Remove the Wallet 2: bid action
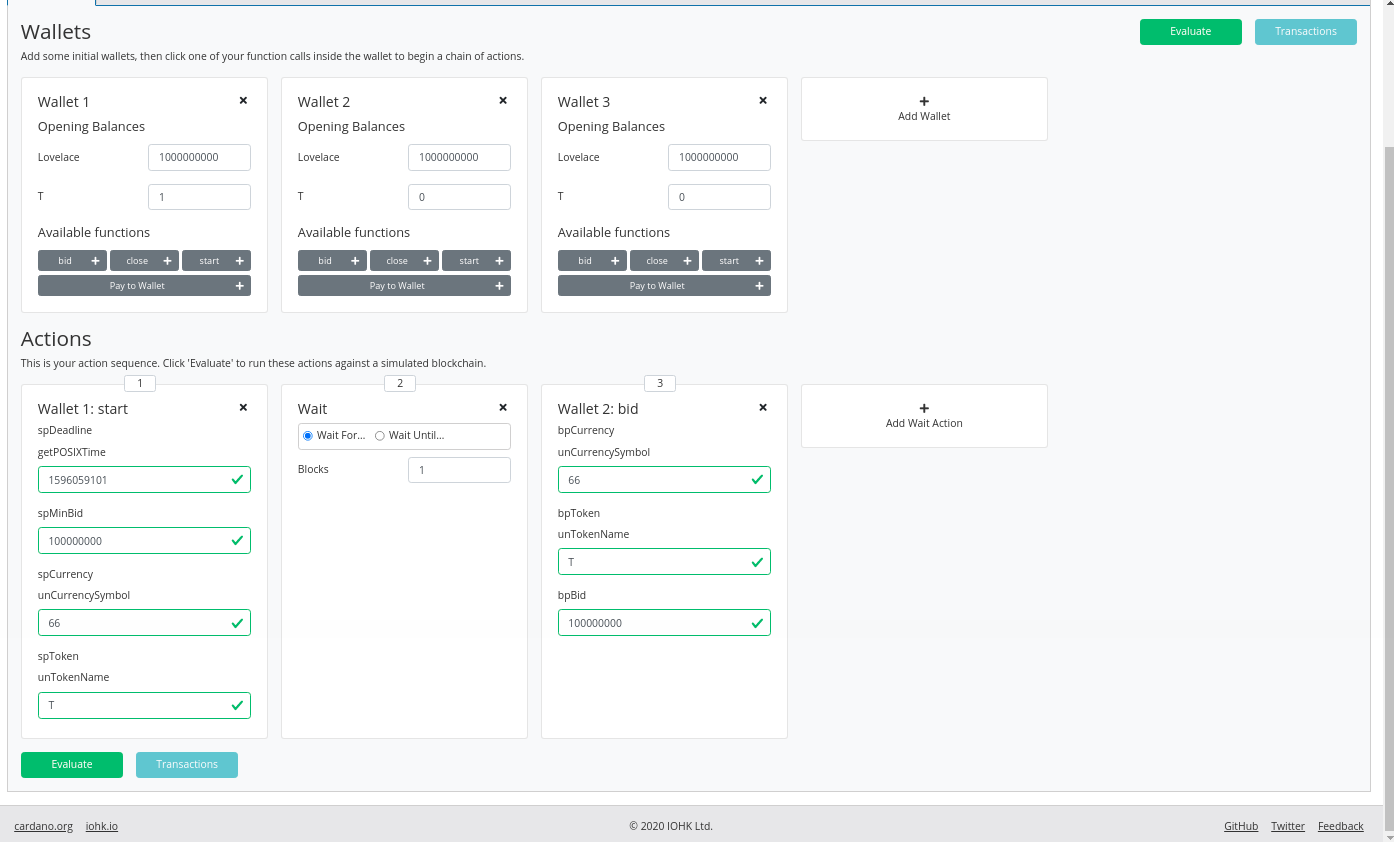Image resolution: width=1394 pixels, height=842 pixels. coord(763,408)
